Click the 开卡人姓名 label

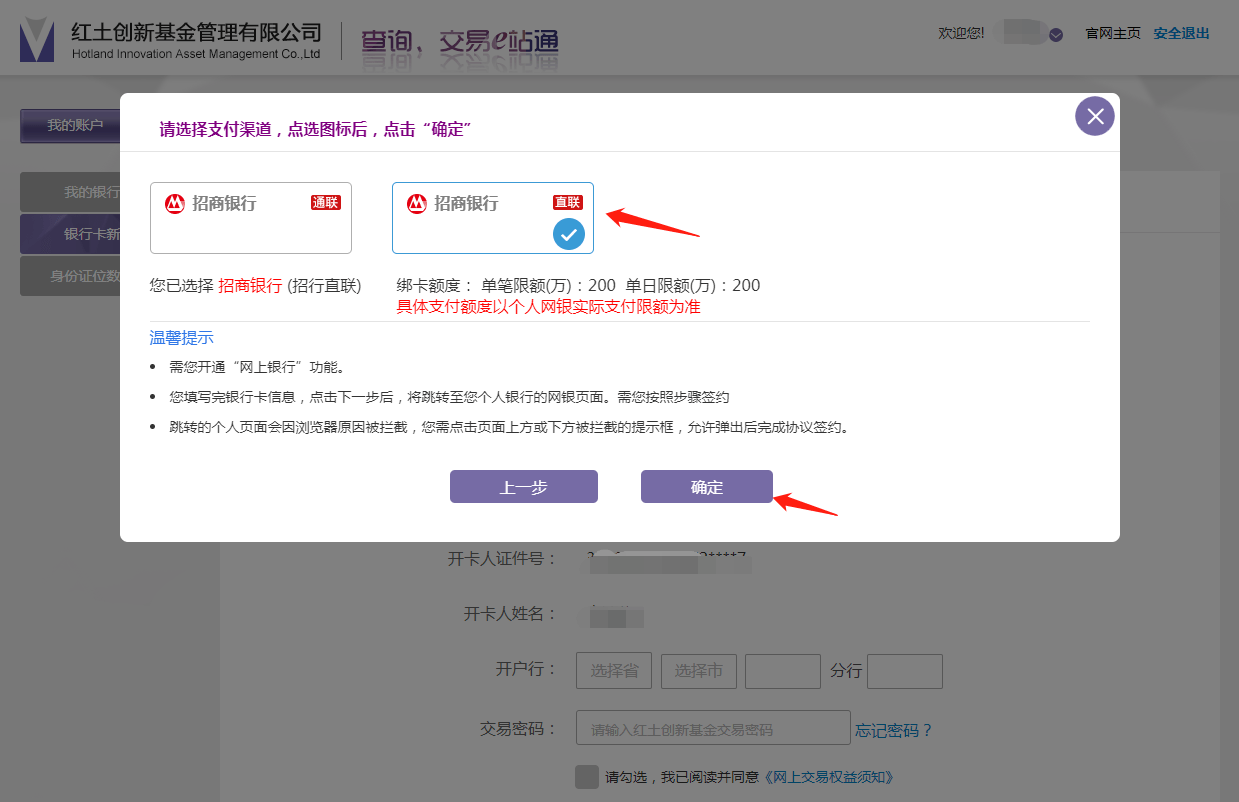click(x=511, y=614)
